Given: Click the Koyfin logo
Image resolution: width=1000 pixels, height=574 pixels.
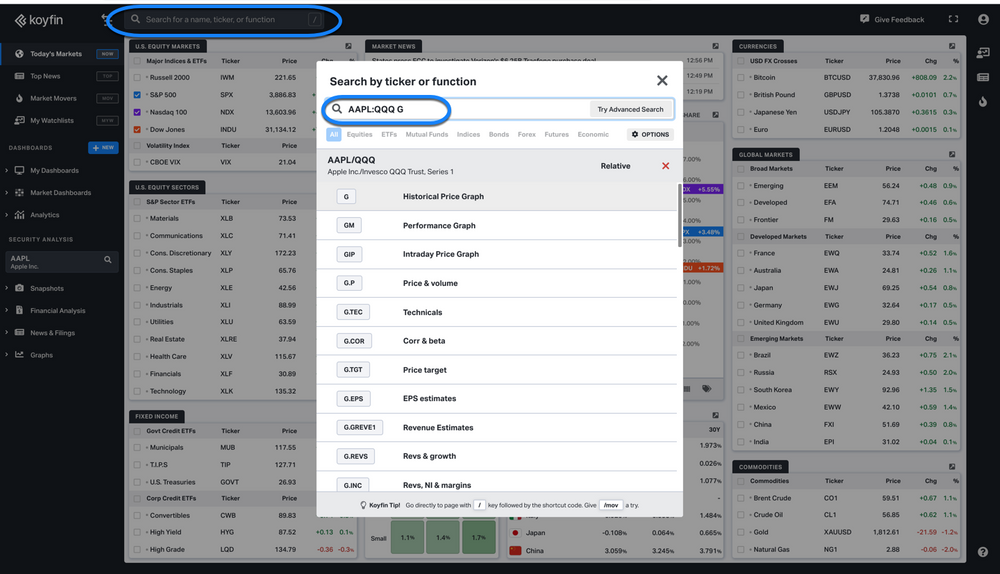Looking at the screenshot, I should [x=39, y=20].
